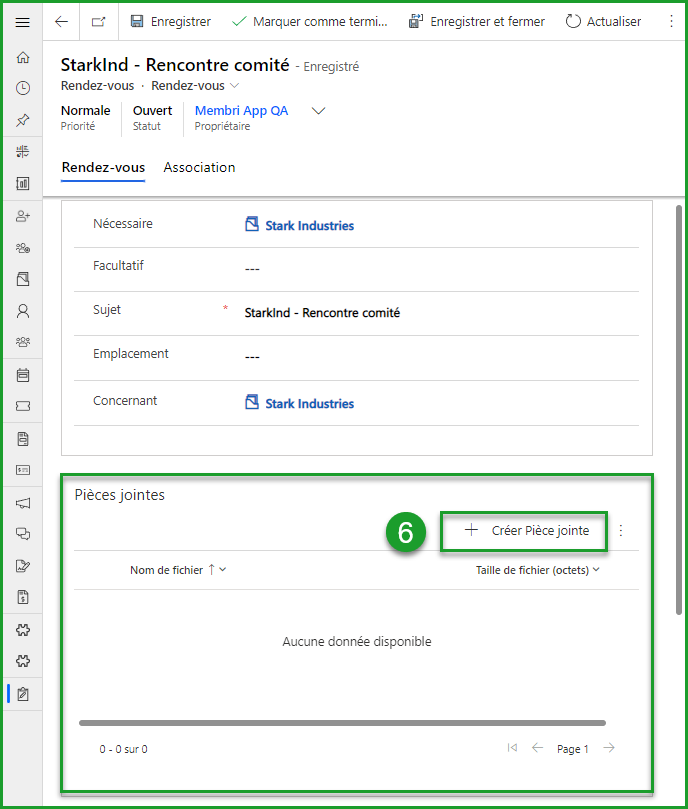Sort by Taille de fichier column dropdown
Viewport: 688px width, 809px height.
click(x=537, y=570)
